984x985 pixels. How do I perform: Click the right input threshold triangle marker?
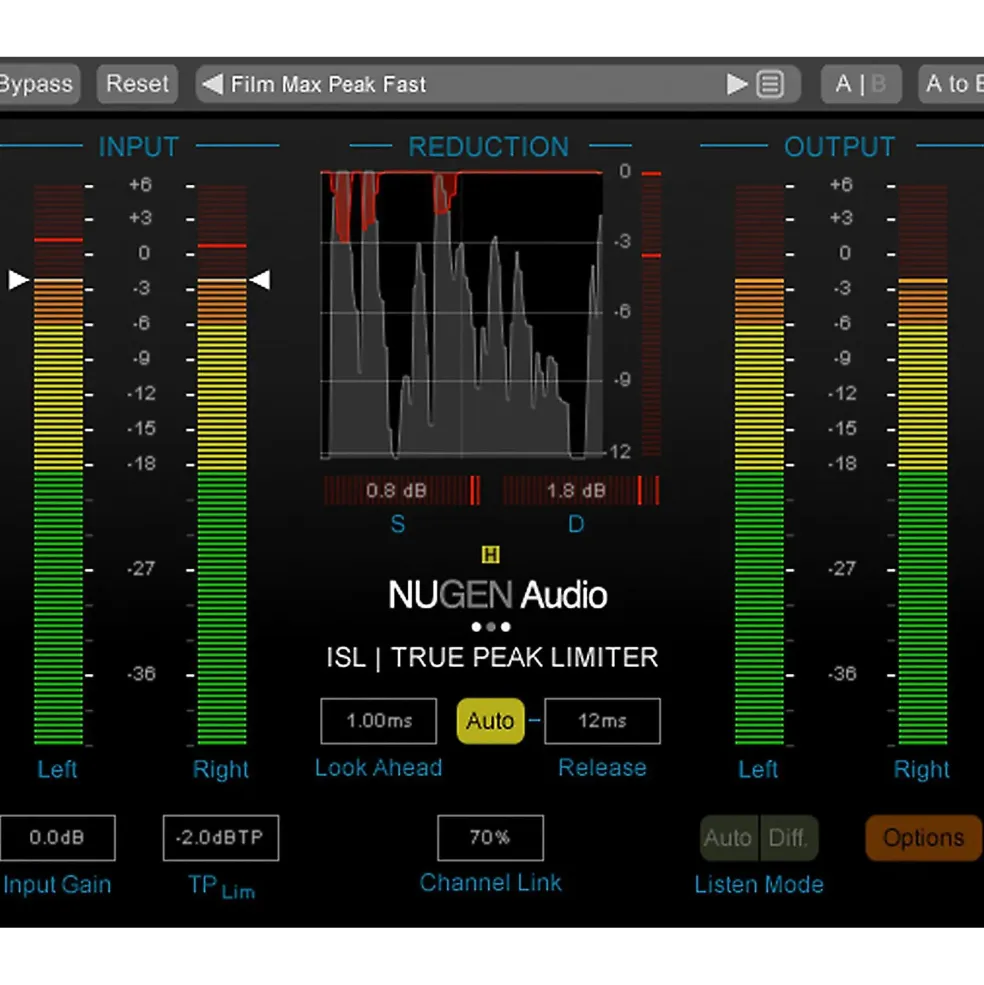(x=260, y=280)
